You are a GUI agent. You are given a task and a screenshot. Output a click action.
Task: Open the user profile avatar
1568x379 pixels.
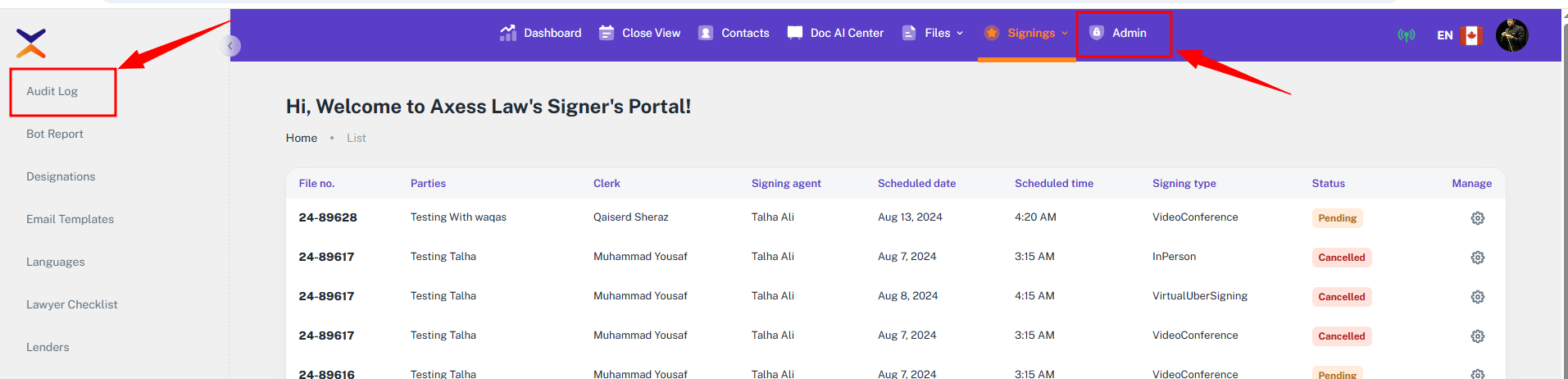point(1511,35)
